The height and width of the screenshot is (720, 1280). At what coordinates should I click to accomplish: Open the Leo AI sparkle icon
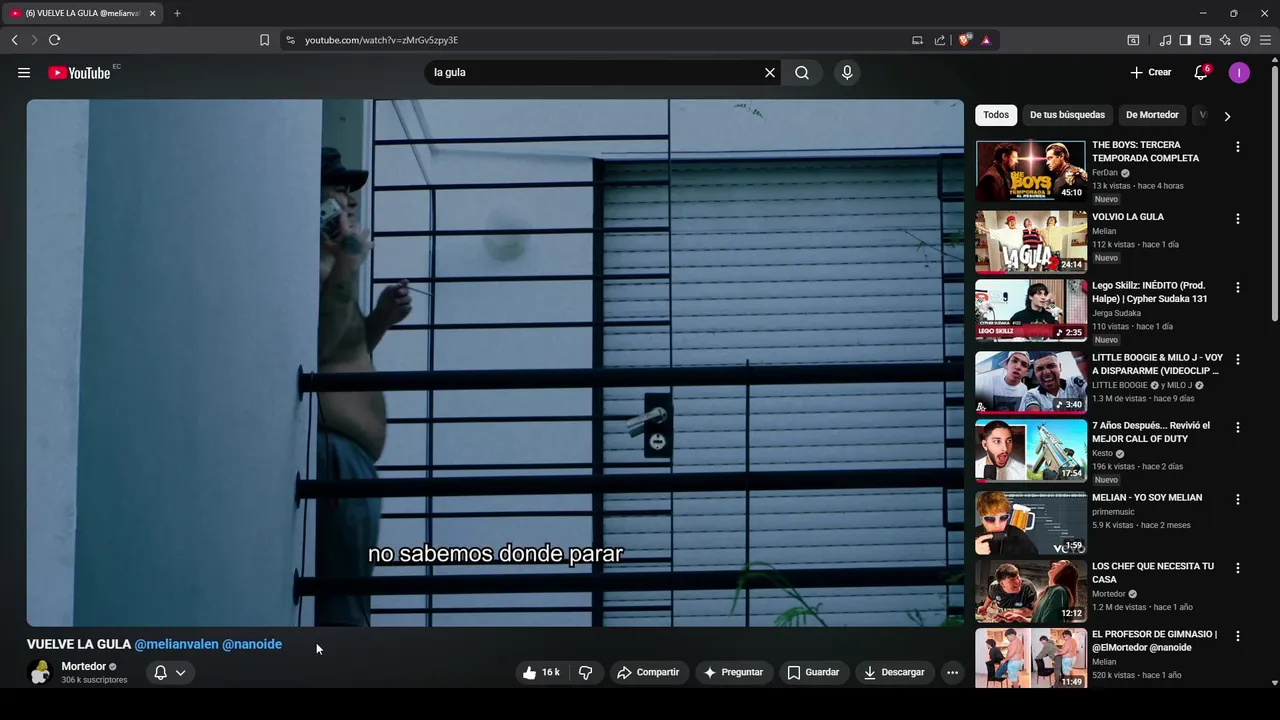(x=1225, y=40)
